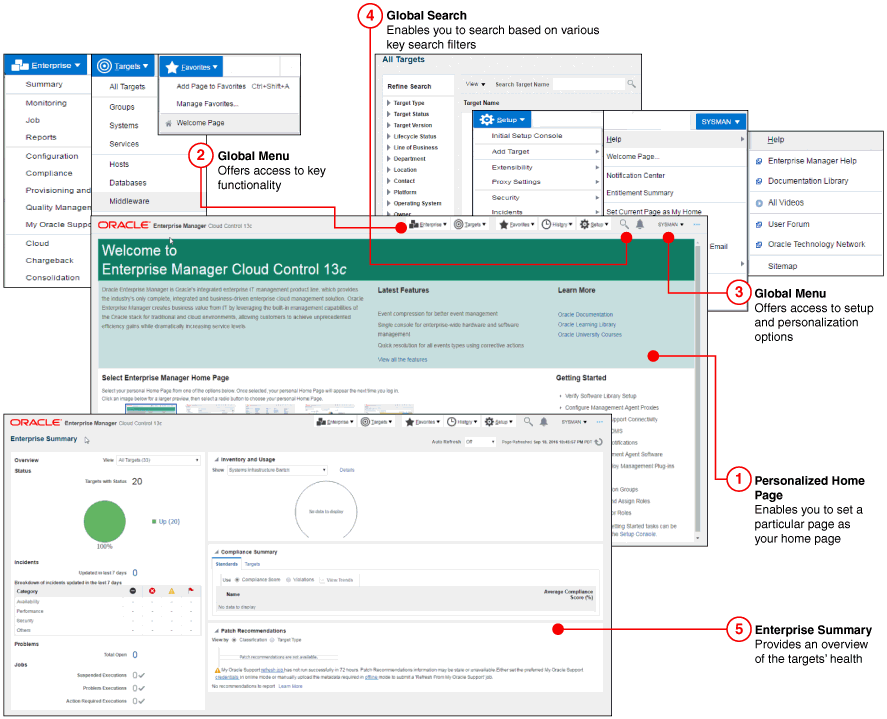Open History menu in Enterprise Summary toolbar
Image resolution: width=887 pixels, height=719 pixels.
(462, 422)
